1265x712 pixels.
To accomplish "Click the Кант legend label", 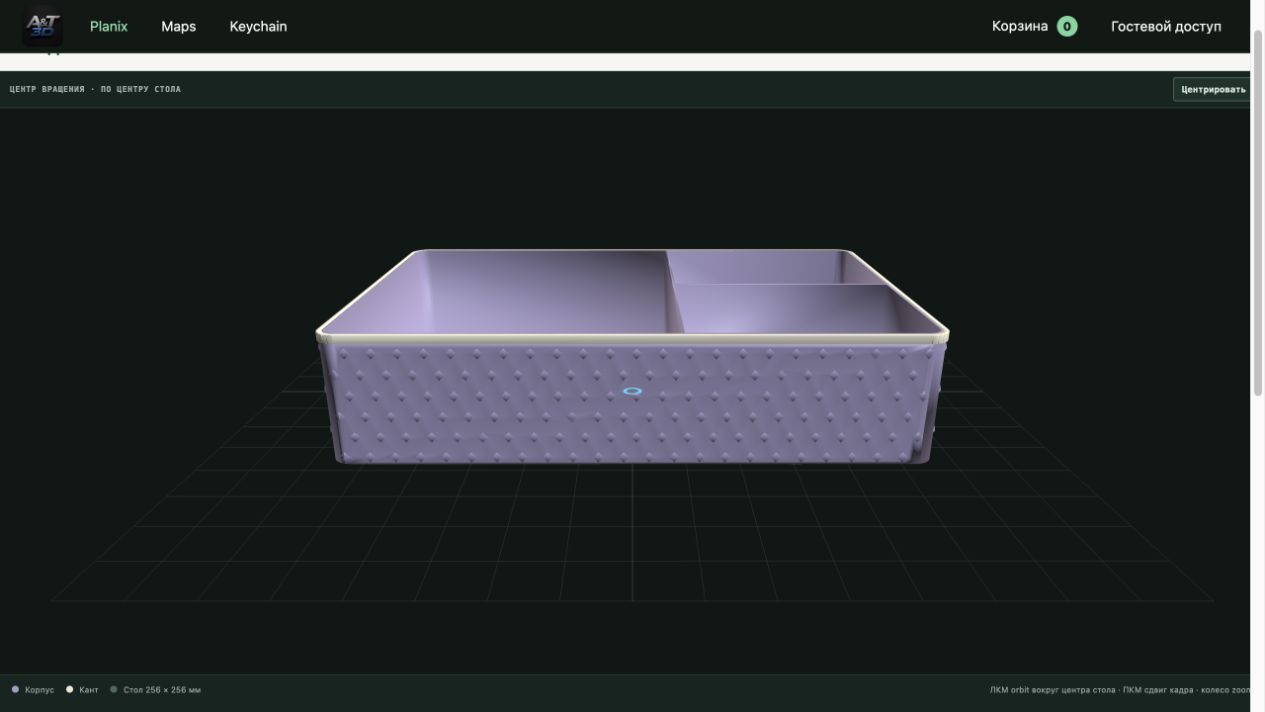I will 89,690.
